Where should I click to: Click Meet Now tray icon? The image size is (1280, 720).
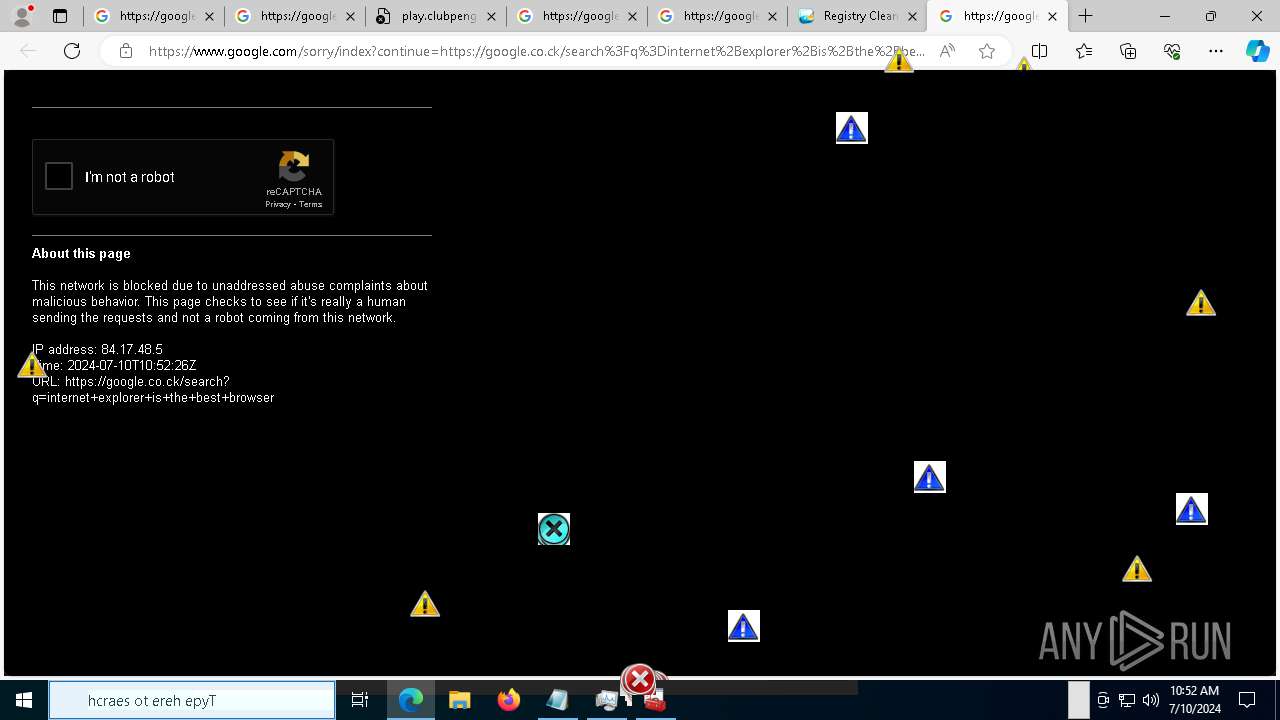click(x=1103, y=700)
